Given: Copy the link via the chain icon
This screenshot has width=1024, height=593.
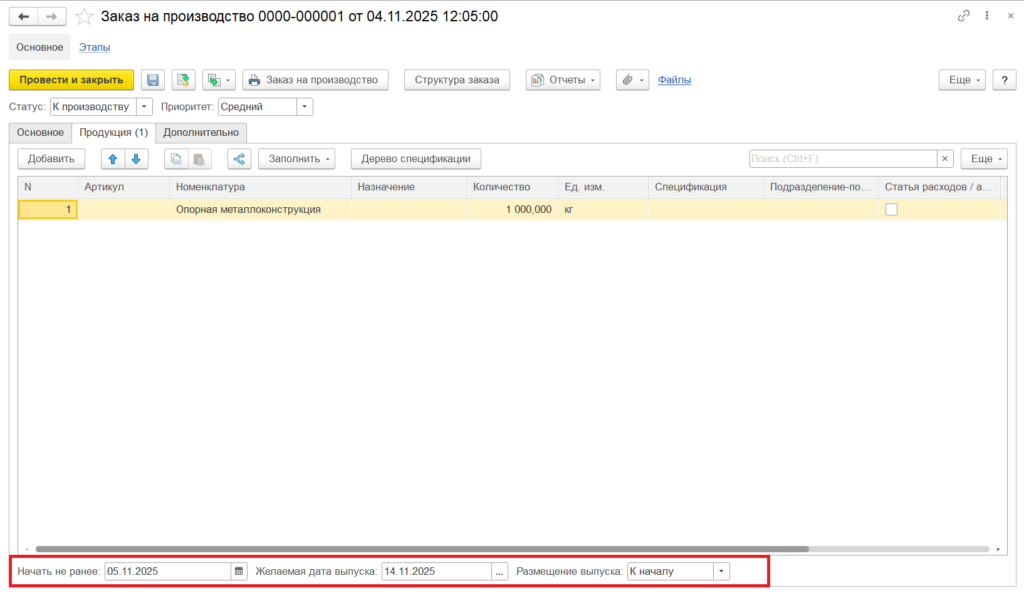Looking at the screenshot, I should [963, 16].
